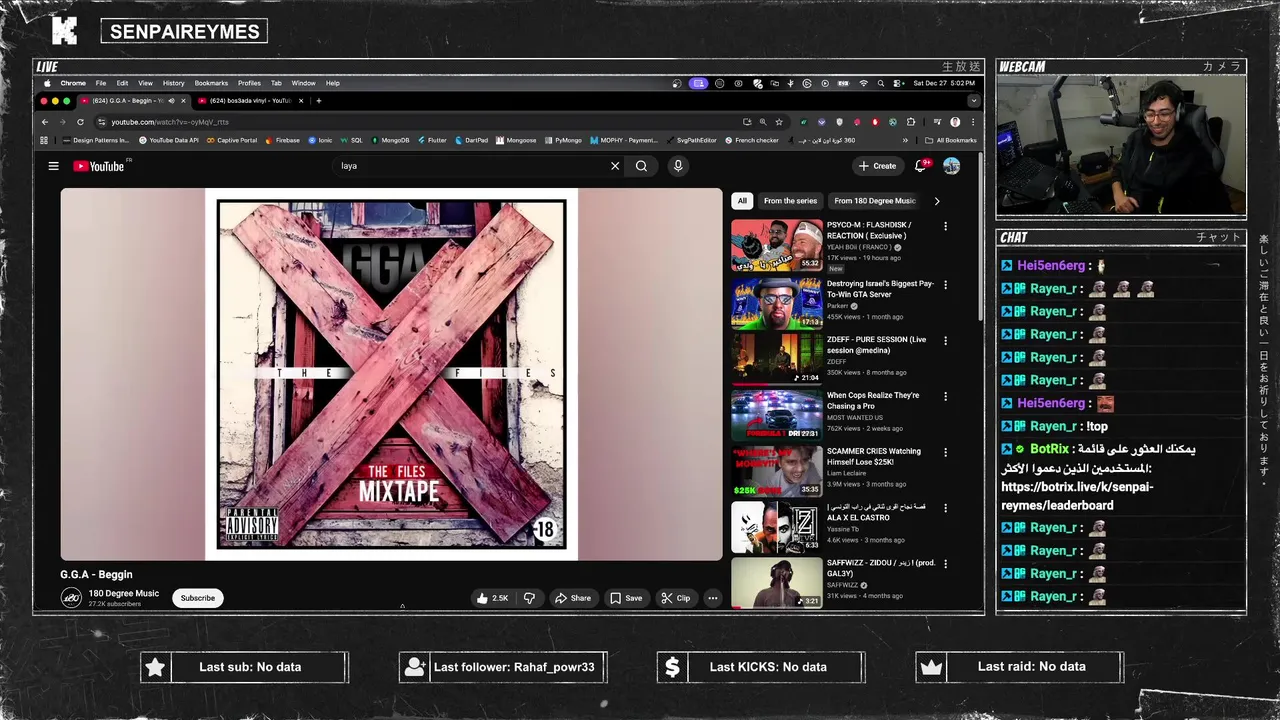Open options for SAFFWIZZ - ZIDOU video
Image resolution: width=1280 pixels, height=720 pixels.
(x=945, y=563)
